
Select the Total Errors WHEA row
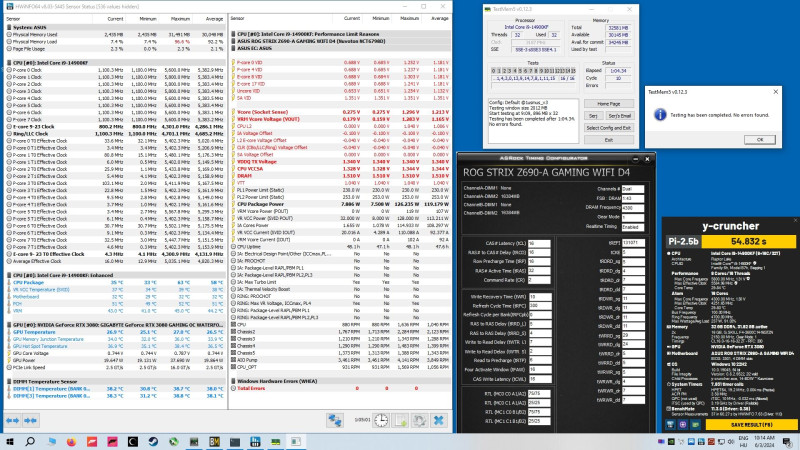(x=340, y=388)
